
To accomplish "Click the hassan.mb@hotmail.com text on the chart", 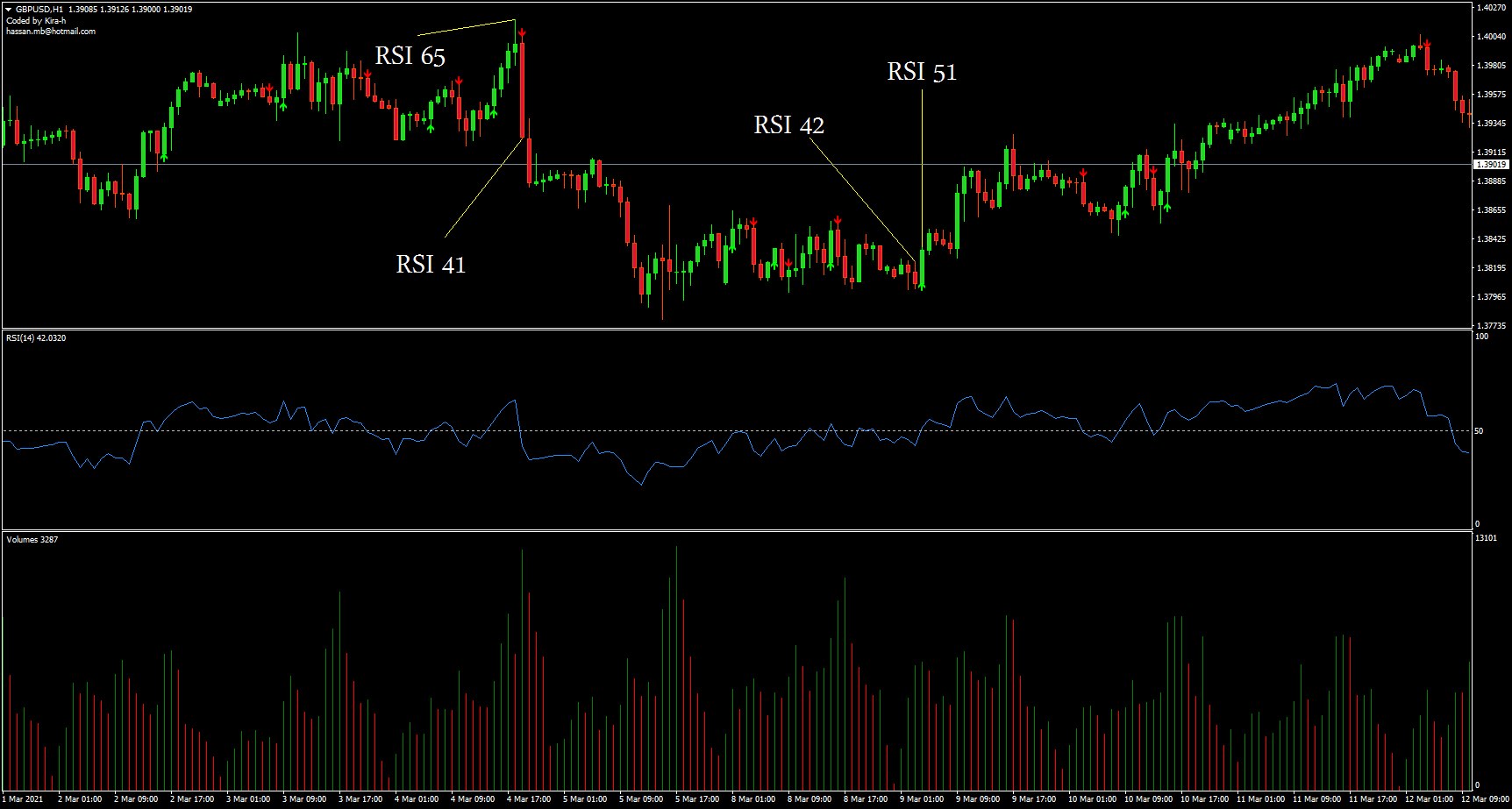I will click(x=51, y=32).
